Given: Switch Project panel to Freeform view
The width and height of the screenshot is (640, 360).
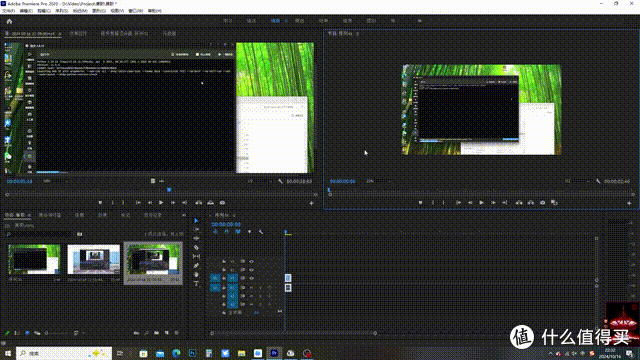Looking at the screenshot, I should 37,333.
